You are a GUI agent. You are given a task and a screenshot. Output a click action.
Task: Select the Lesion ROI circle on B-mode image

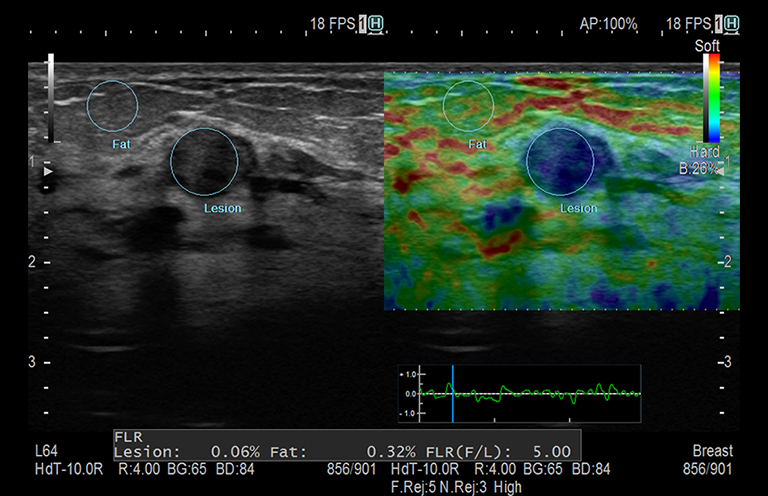(x=204, y=161)
